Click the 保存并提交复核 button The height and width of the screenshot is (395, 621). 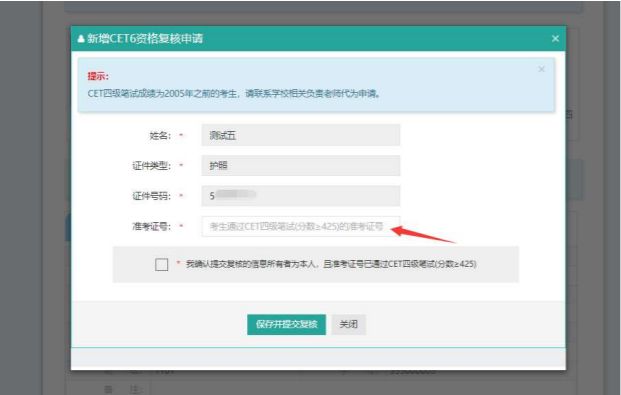(x=286, y=324)
